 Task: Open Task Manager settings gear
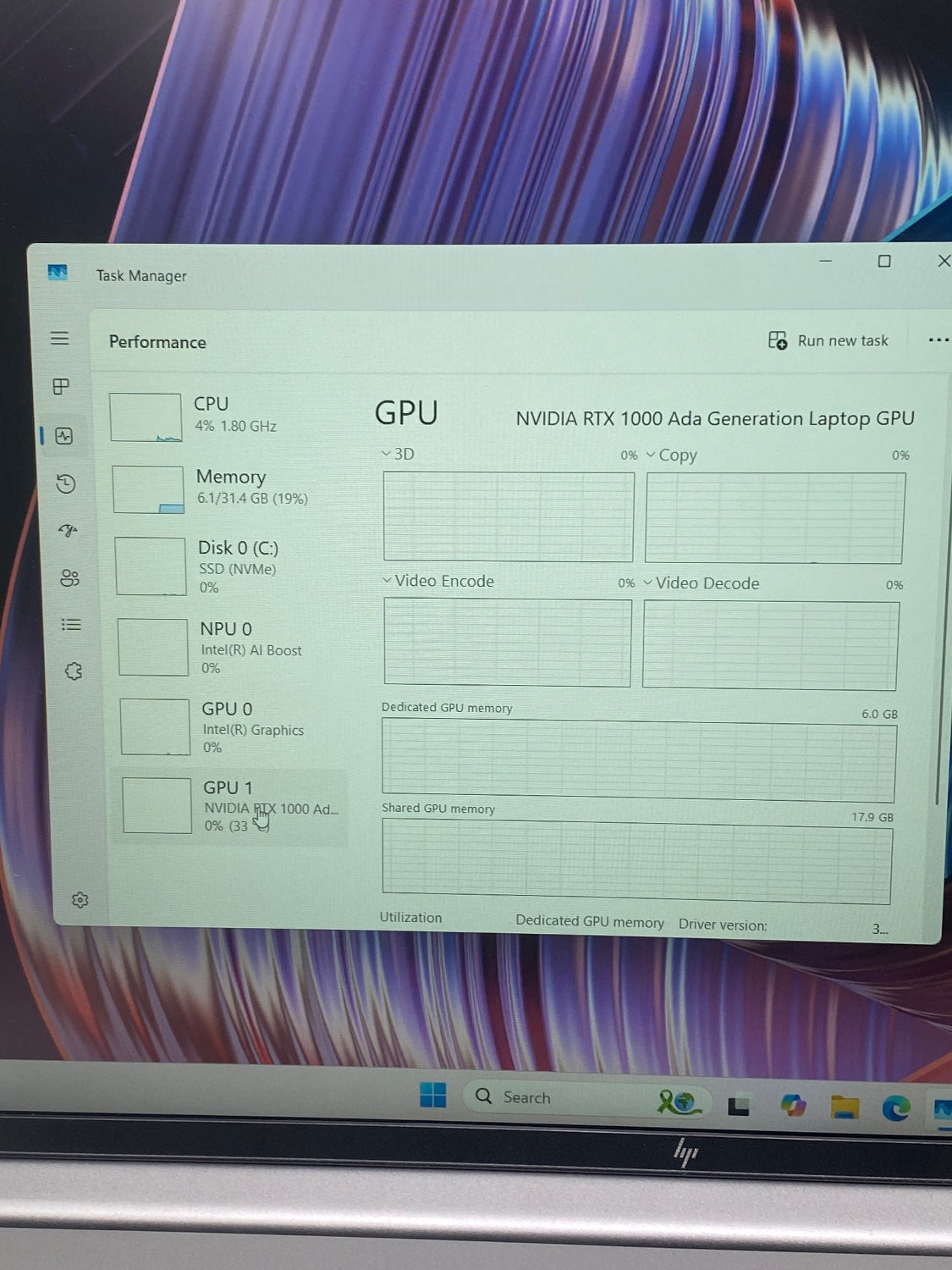point(80,900)
